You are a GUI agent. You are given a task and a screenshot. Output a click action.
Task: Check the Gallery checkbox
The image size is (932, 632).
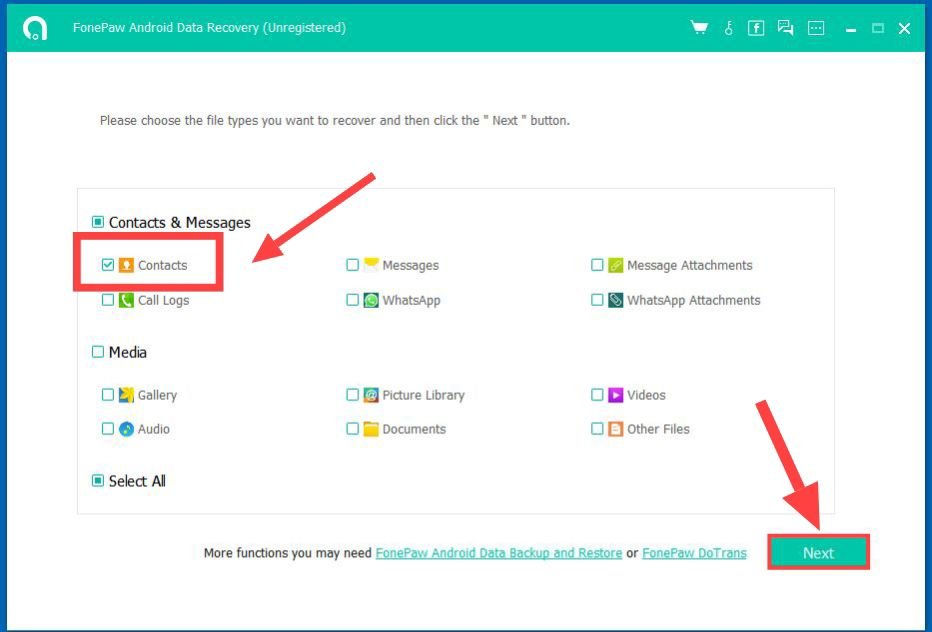point(108,395)
